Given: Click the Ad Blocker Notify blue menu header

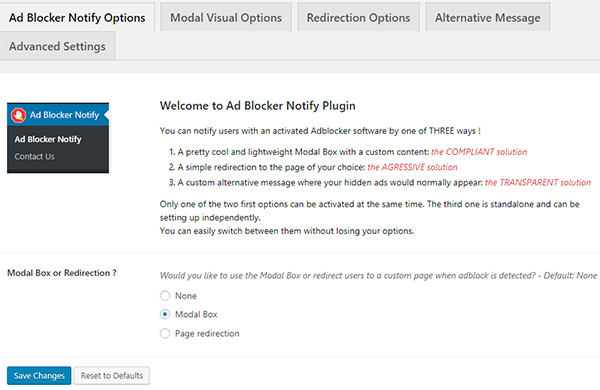Looking at the screenshot, I should click(x=58, y=114).
